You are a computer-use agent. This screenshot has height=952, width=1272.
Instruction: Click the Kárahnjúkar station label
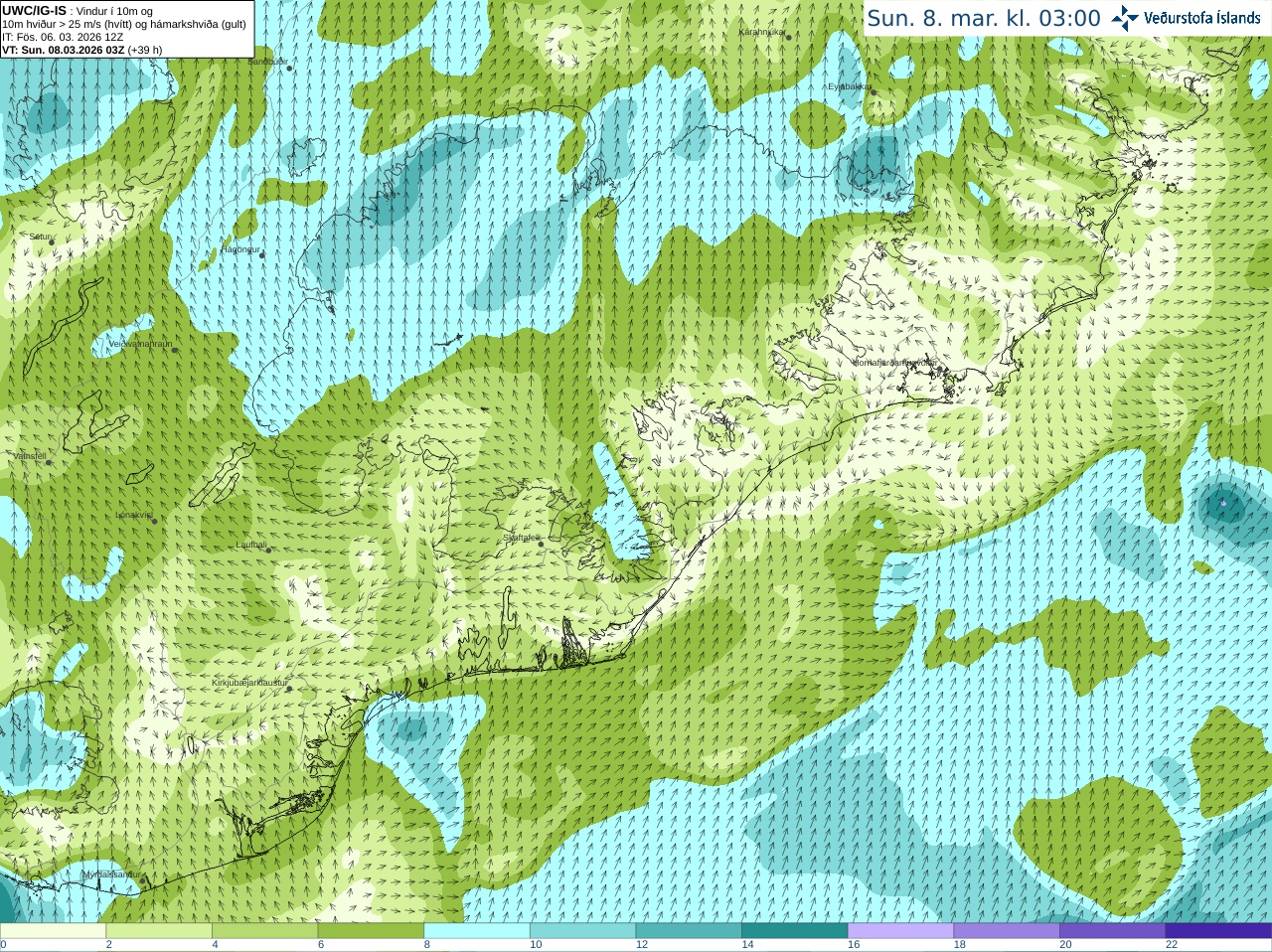click(761, 33)
